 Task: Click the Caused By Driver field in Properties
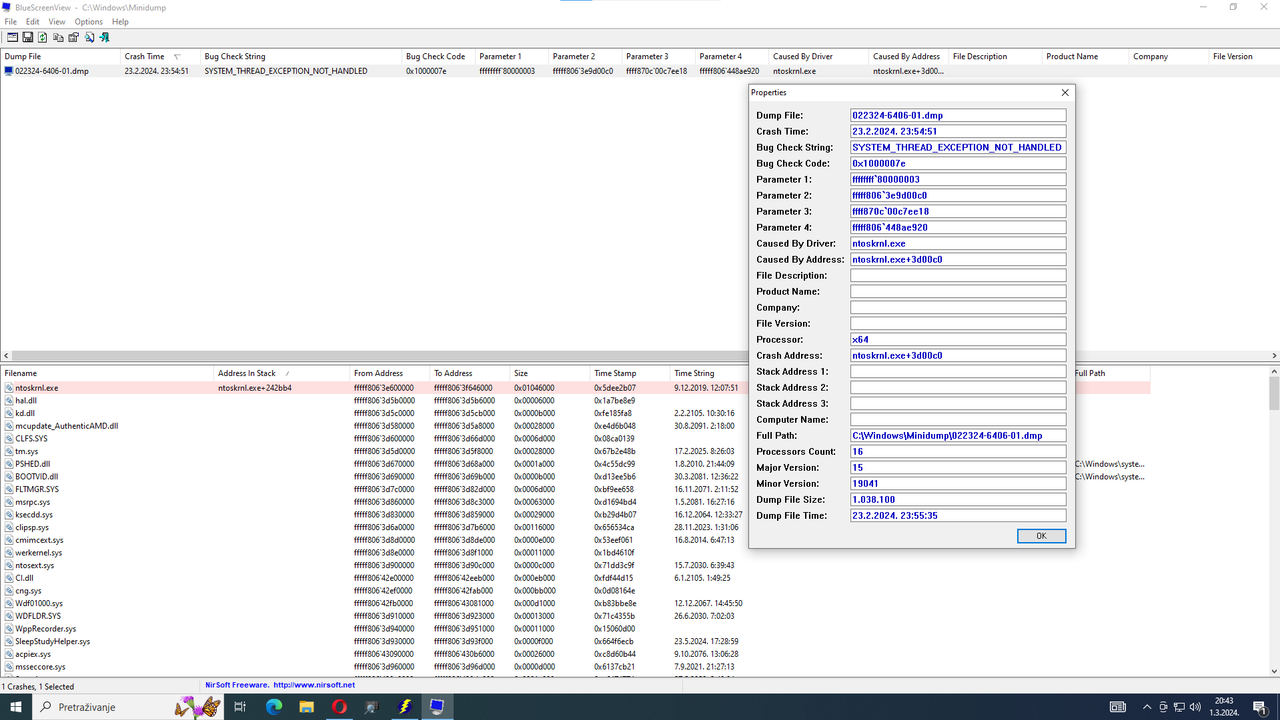point(958,243)
